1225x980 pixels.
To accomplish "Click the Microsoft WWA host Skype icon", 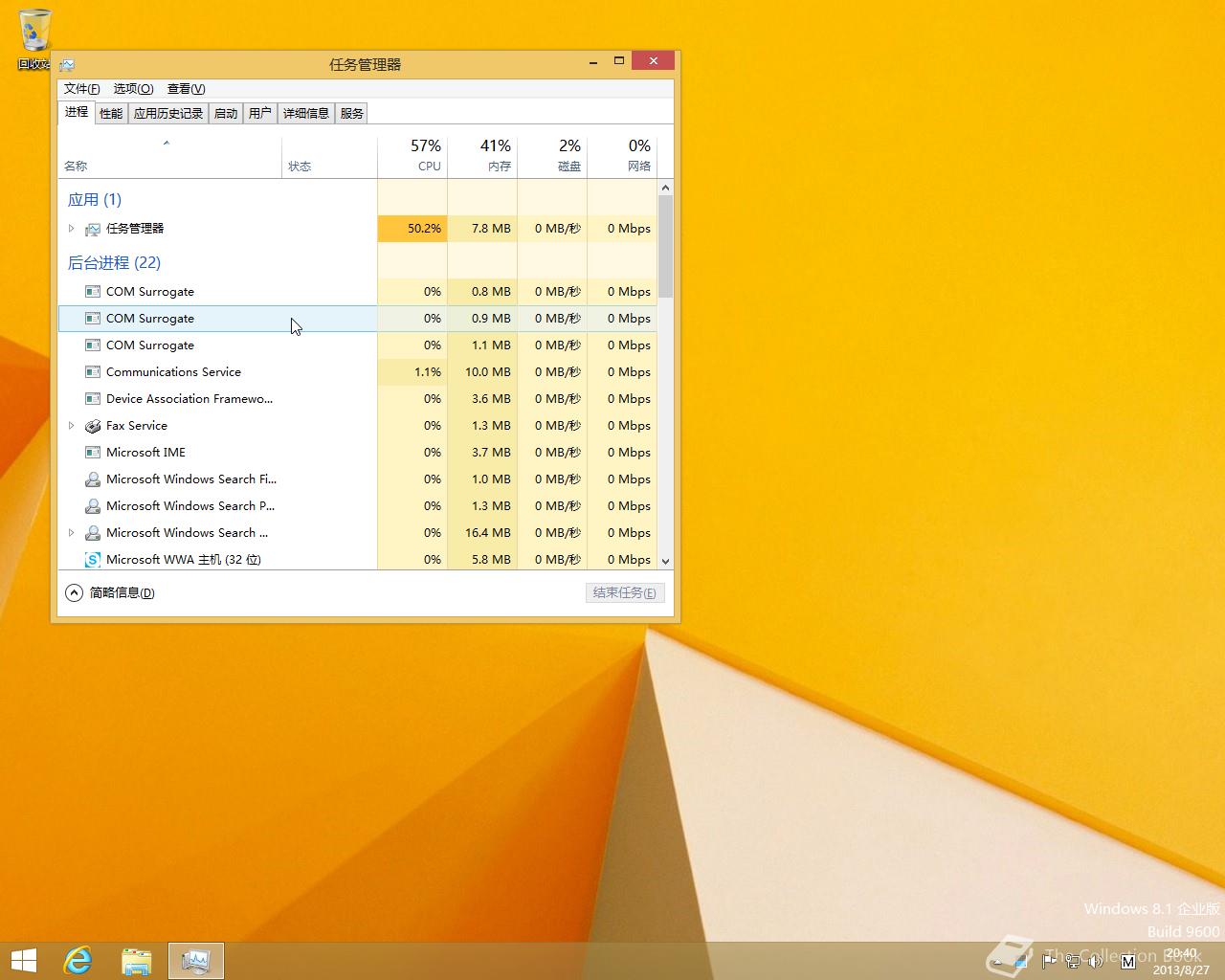I will click(x=93, y=560).
